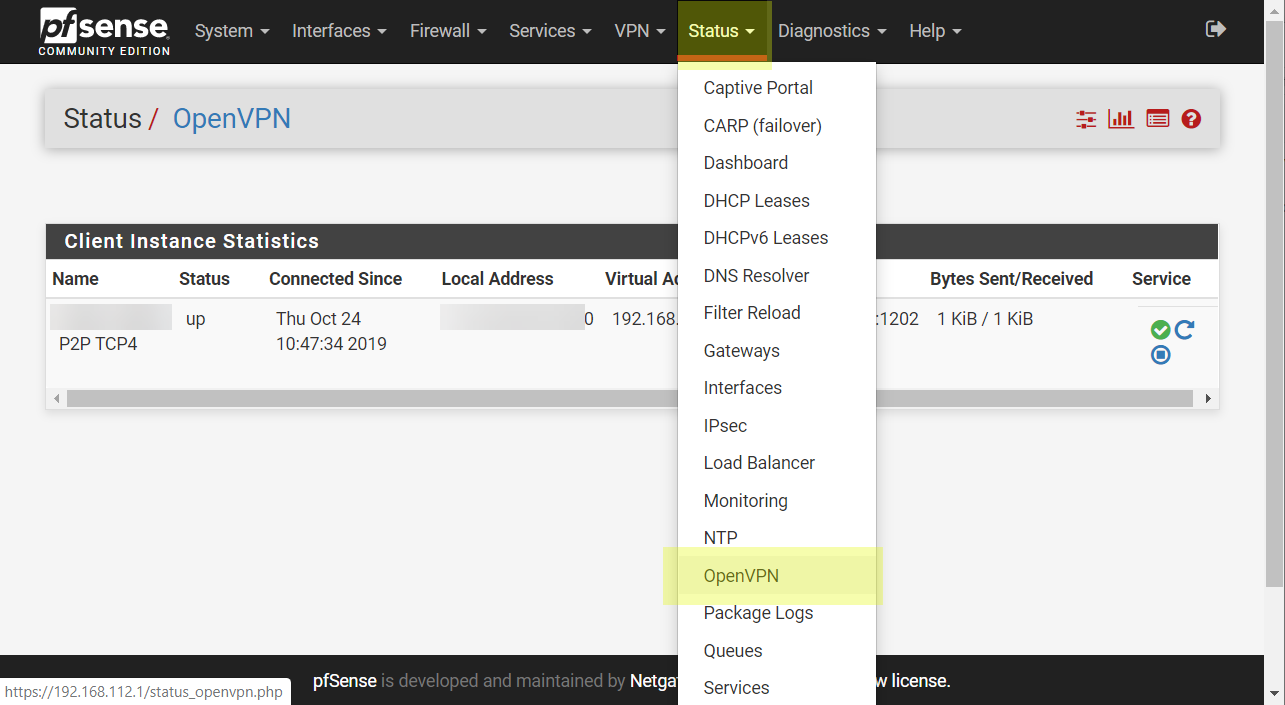Expand the Services menu in navbar
The width and height of the screenshot is (1285, 705).
coord(550,31)
